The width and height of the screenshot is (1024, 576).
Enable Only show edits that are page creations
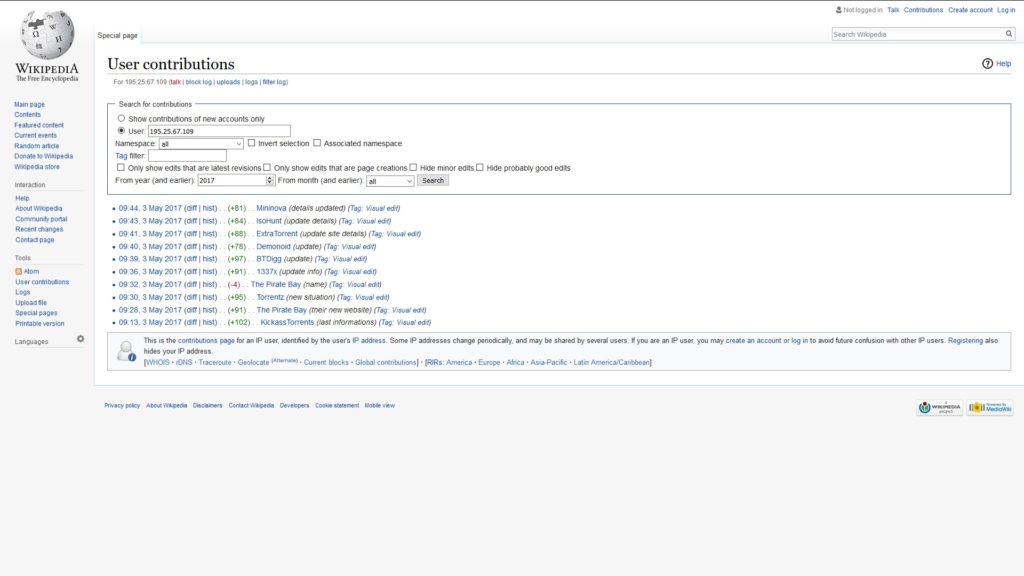(266, 167)
